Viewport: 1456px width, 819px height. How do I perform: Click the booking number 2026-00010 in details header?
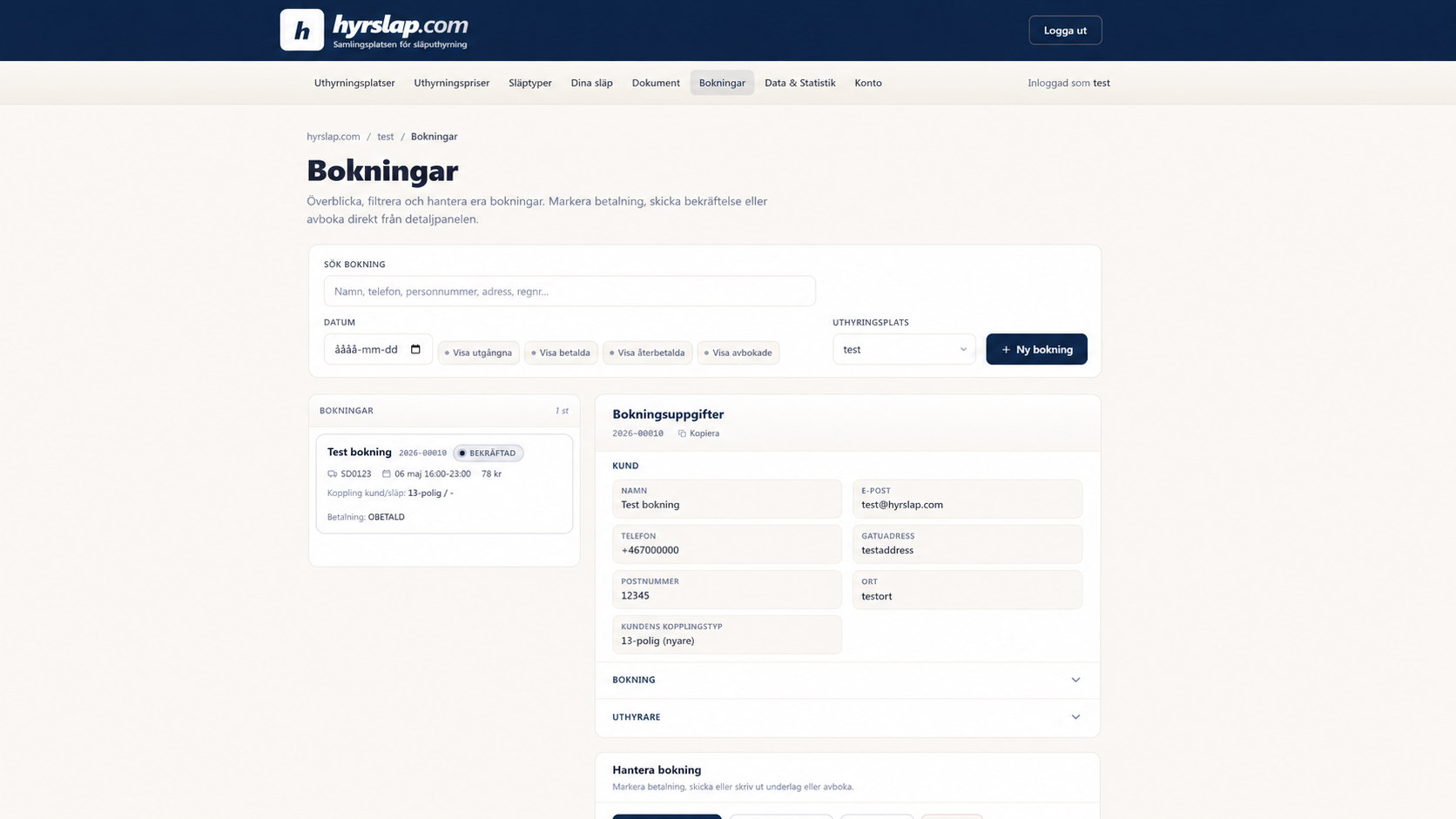[x=637, y=433]
